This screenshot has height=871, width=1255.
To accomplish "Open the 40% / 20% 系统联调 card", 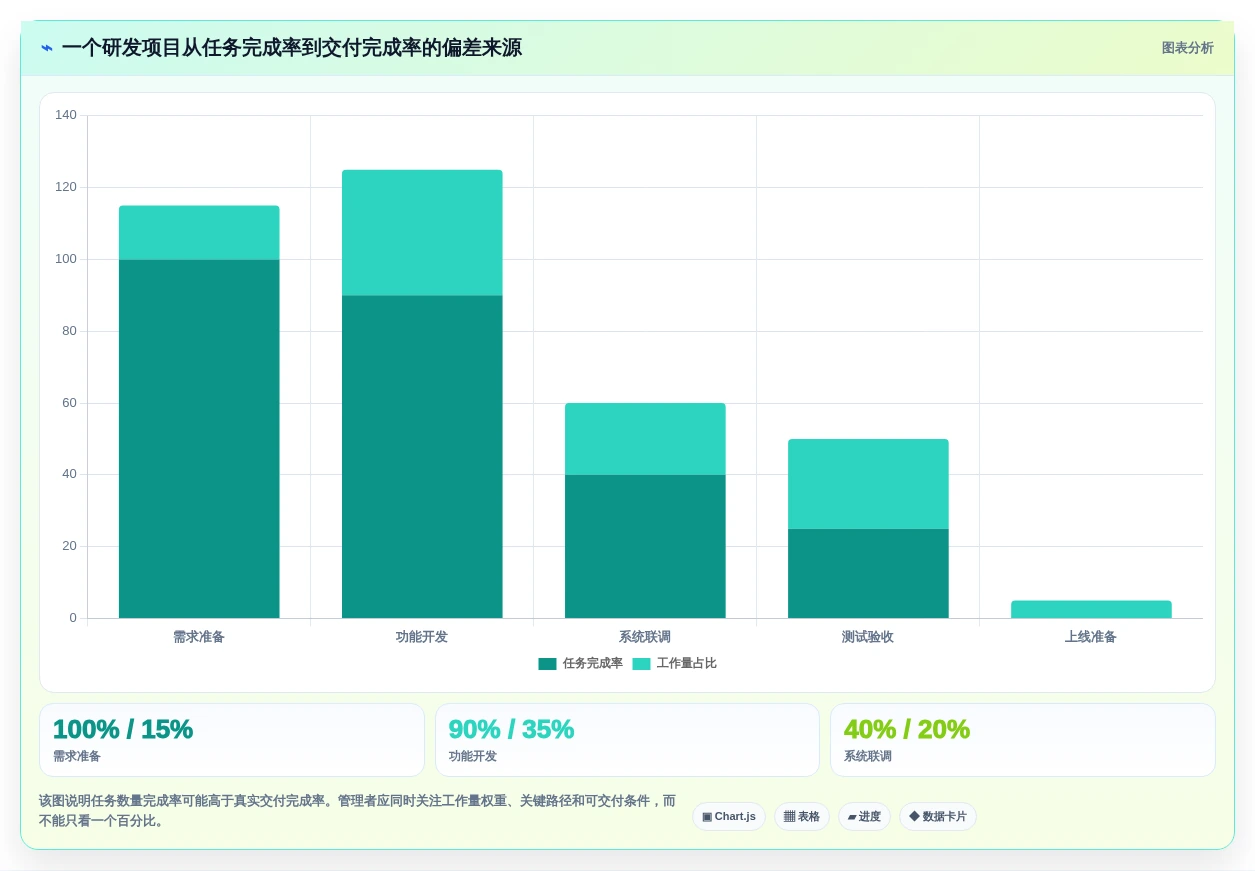I will point(1023,740).
